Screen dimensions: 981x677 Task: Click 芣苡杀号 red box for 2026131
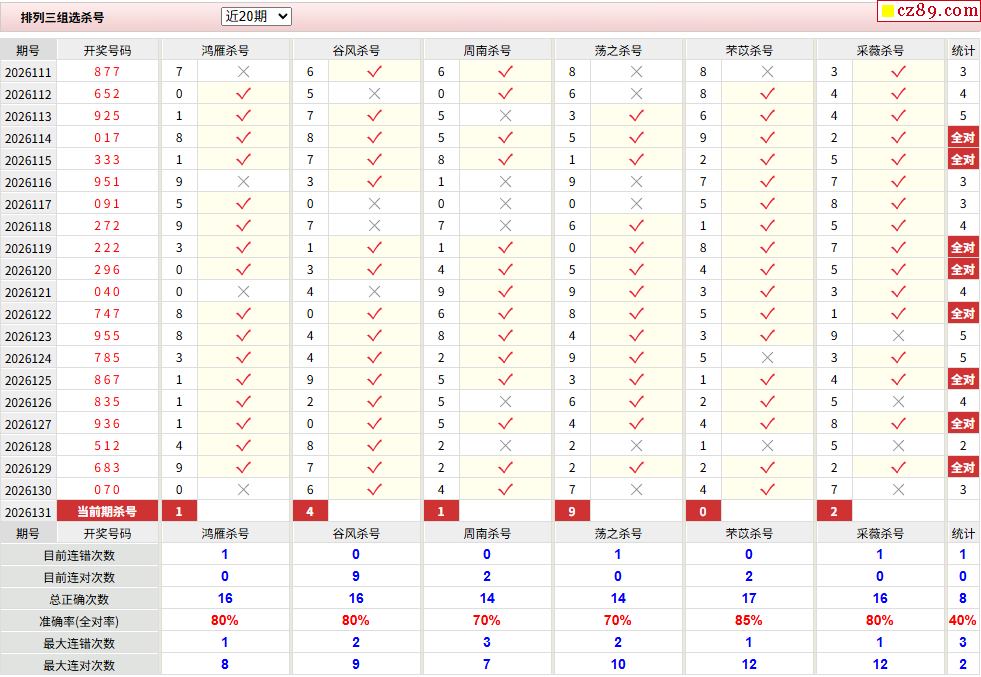tap(703, 511)
